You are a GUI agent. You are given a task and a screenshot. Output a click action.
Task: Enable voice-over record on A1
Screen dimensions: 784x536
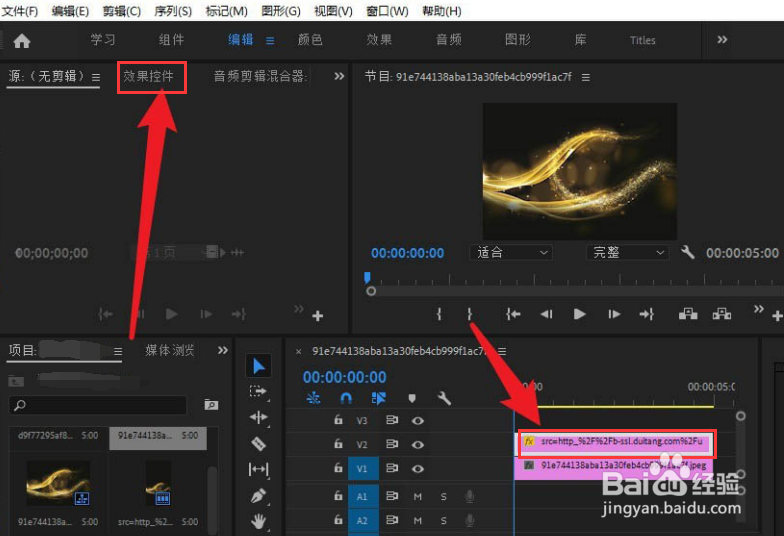click(x=470, y=496)
